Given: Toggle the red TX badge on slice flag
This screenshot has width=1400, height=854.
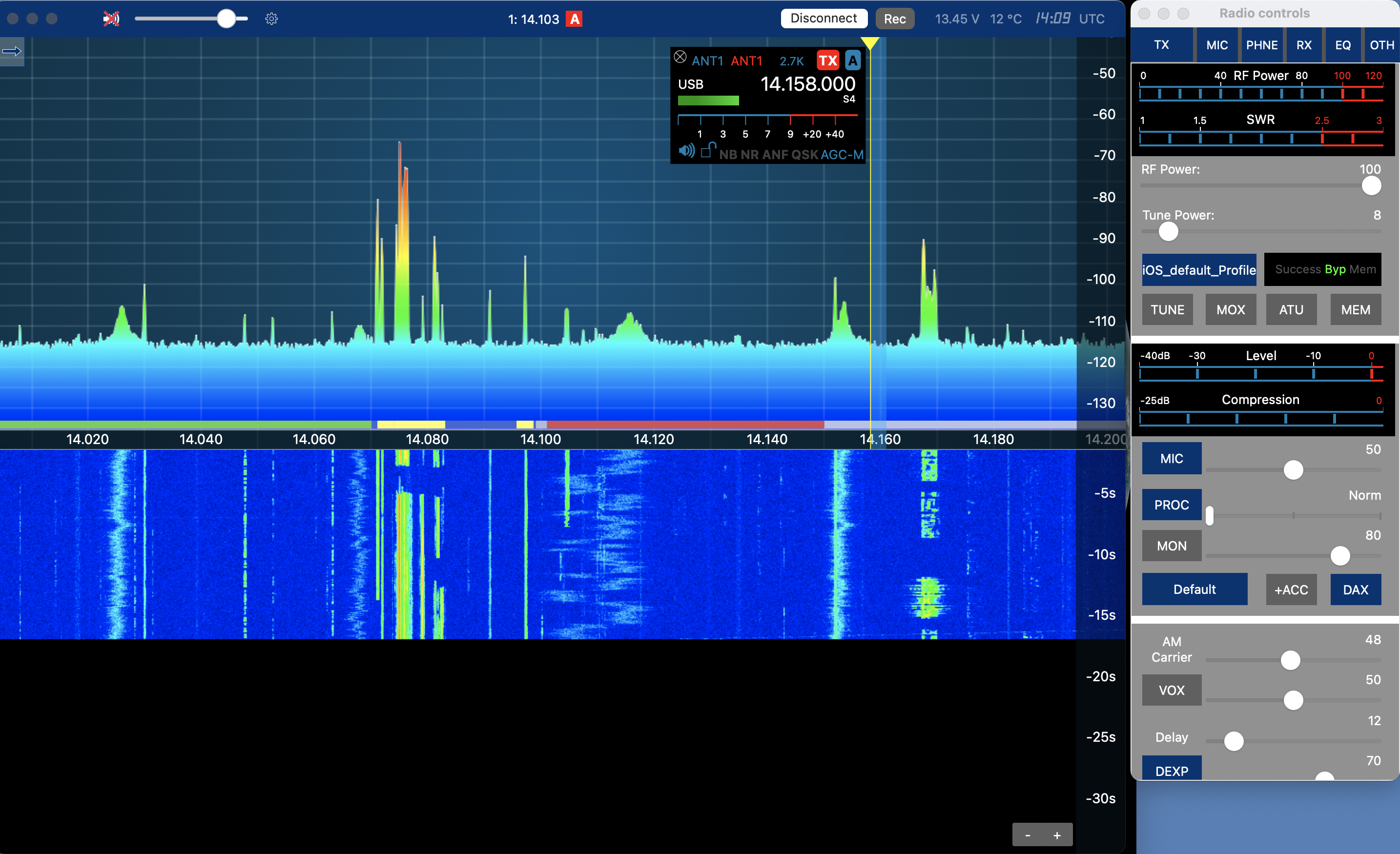Looking at the screenshot, I should point(828,61).
